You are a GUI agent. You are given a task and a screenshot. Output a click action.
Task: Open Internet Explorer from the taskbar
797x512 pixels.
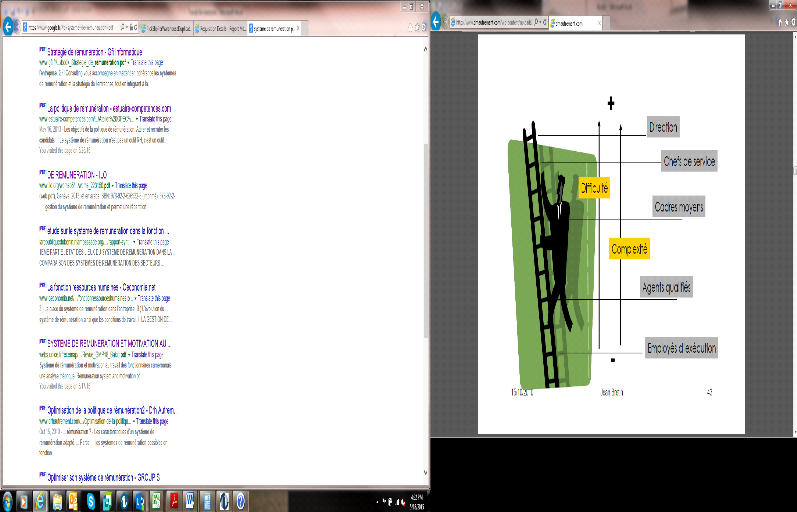coord(40,500)
